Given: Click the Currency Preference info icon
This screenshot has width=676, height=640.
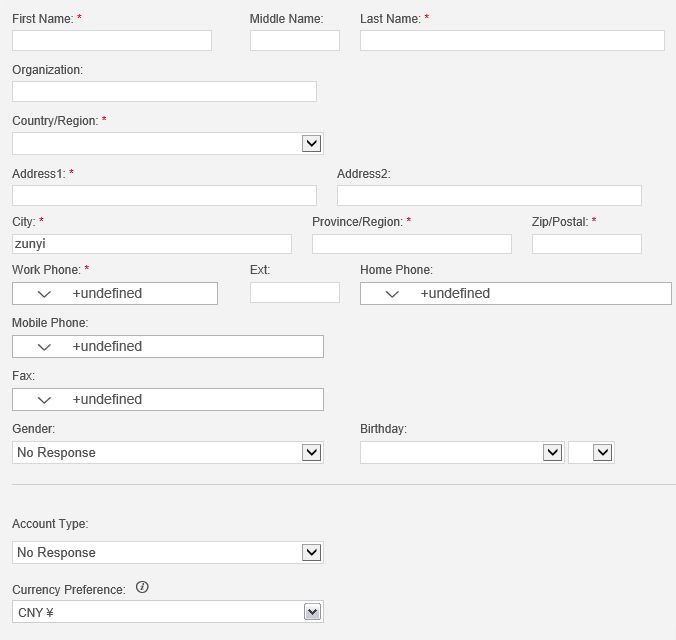Looking at the screenshot, I should 142,587.
